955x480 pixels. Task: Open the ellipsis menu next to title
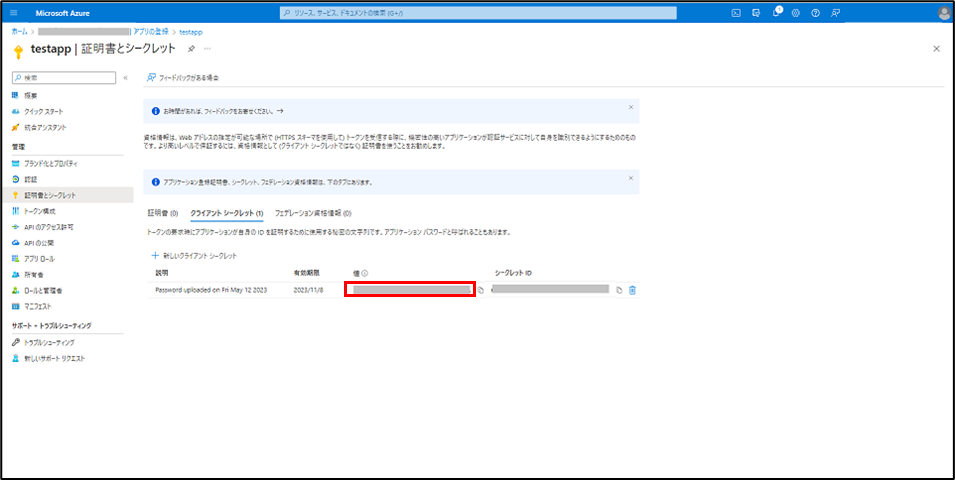point(208,48)
